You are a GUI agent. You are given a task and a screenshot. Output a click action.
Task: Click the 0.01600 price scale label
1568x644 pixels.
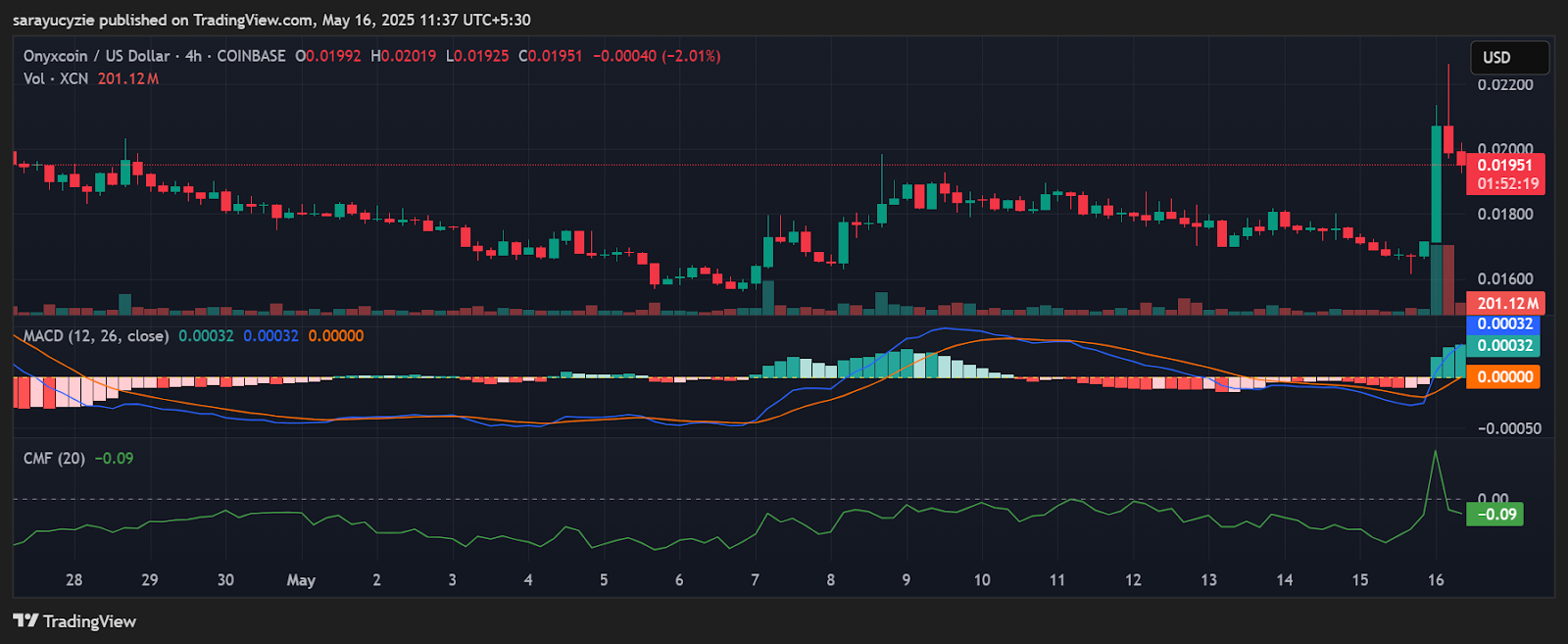pyautogui.click(x=1505, y=279)
